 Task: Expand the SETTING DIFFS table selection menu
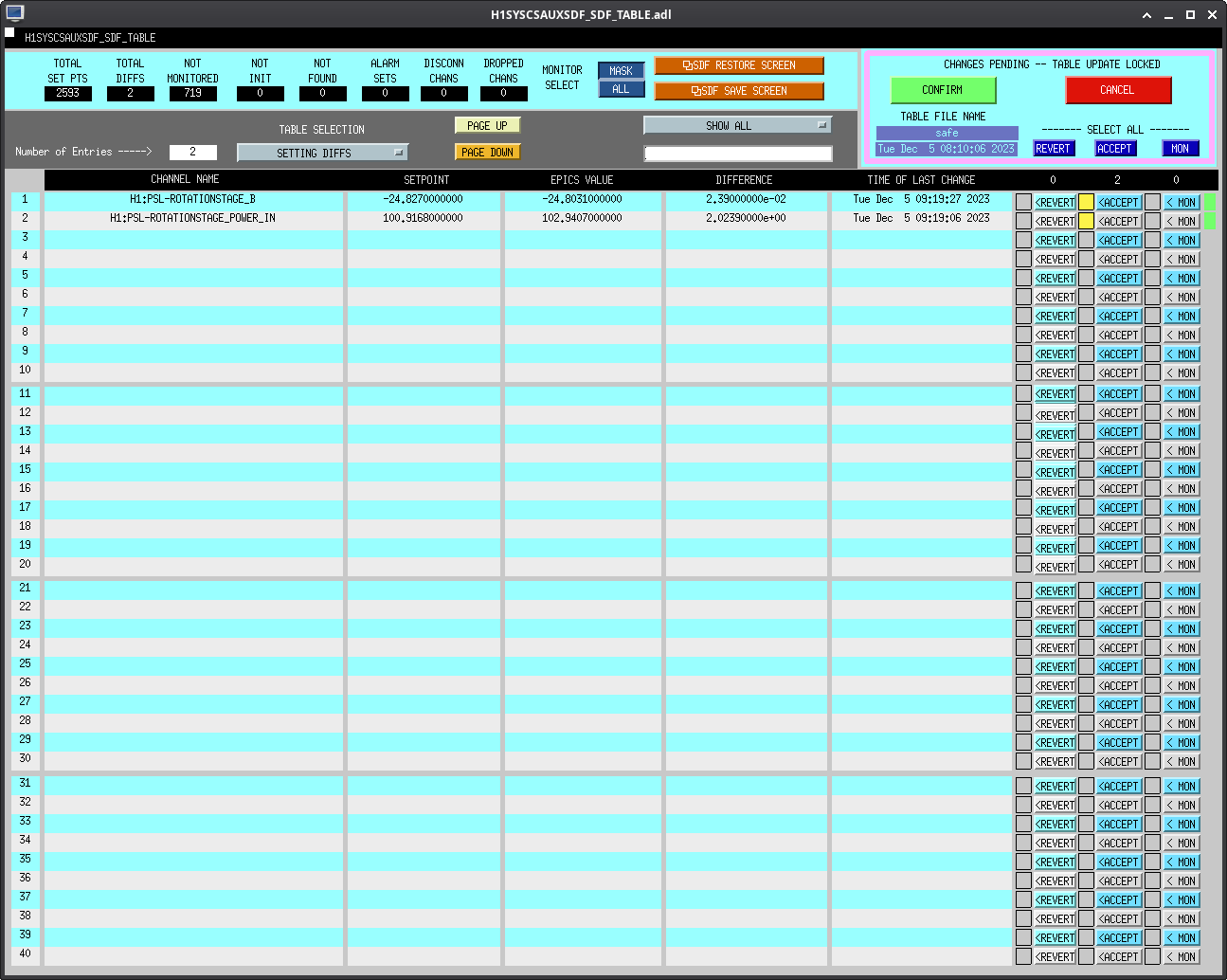pyautogui.click(x=322, y=153)
